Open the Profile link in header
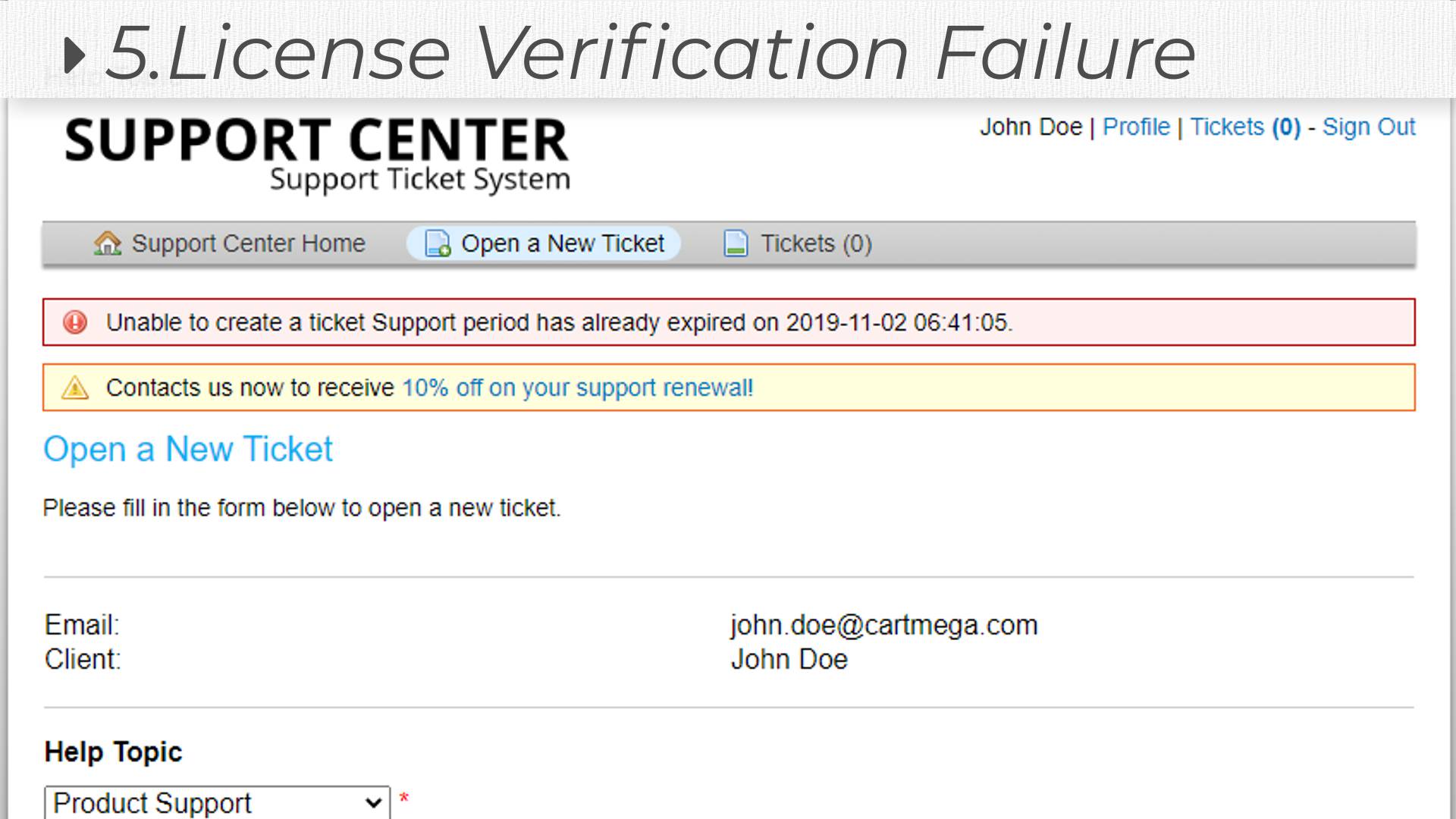The width and height of the screenshot is (1456, 819). coord(1136,127)
